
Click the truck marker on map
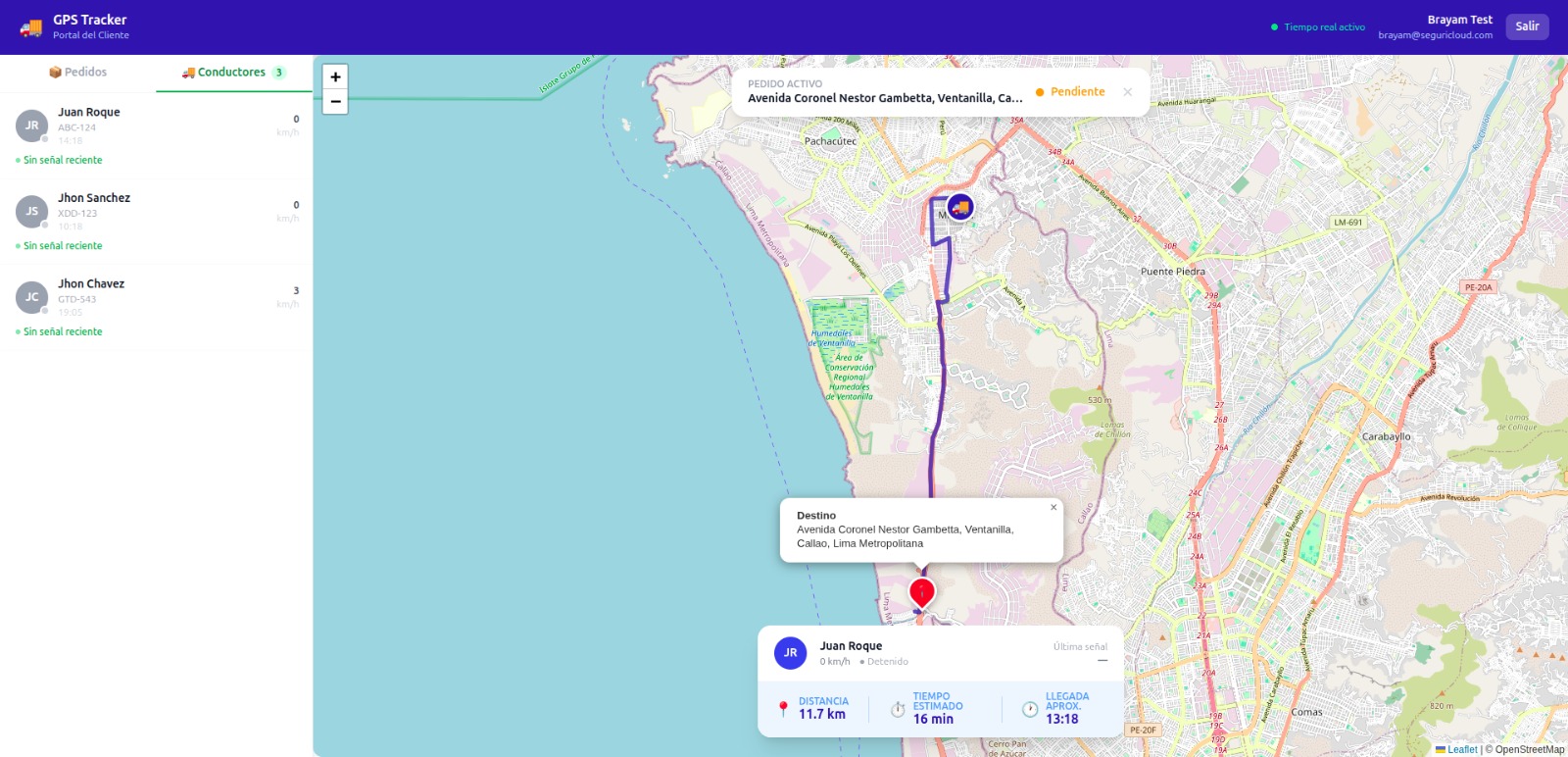[960, 207]
